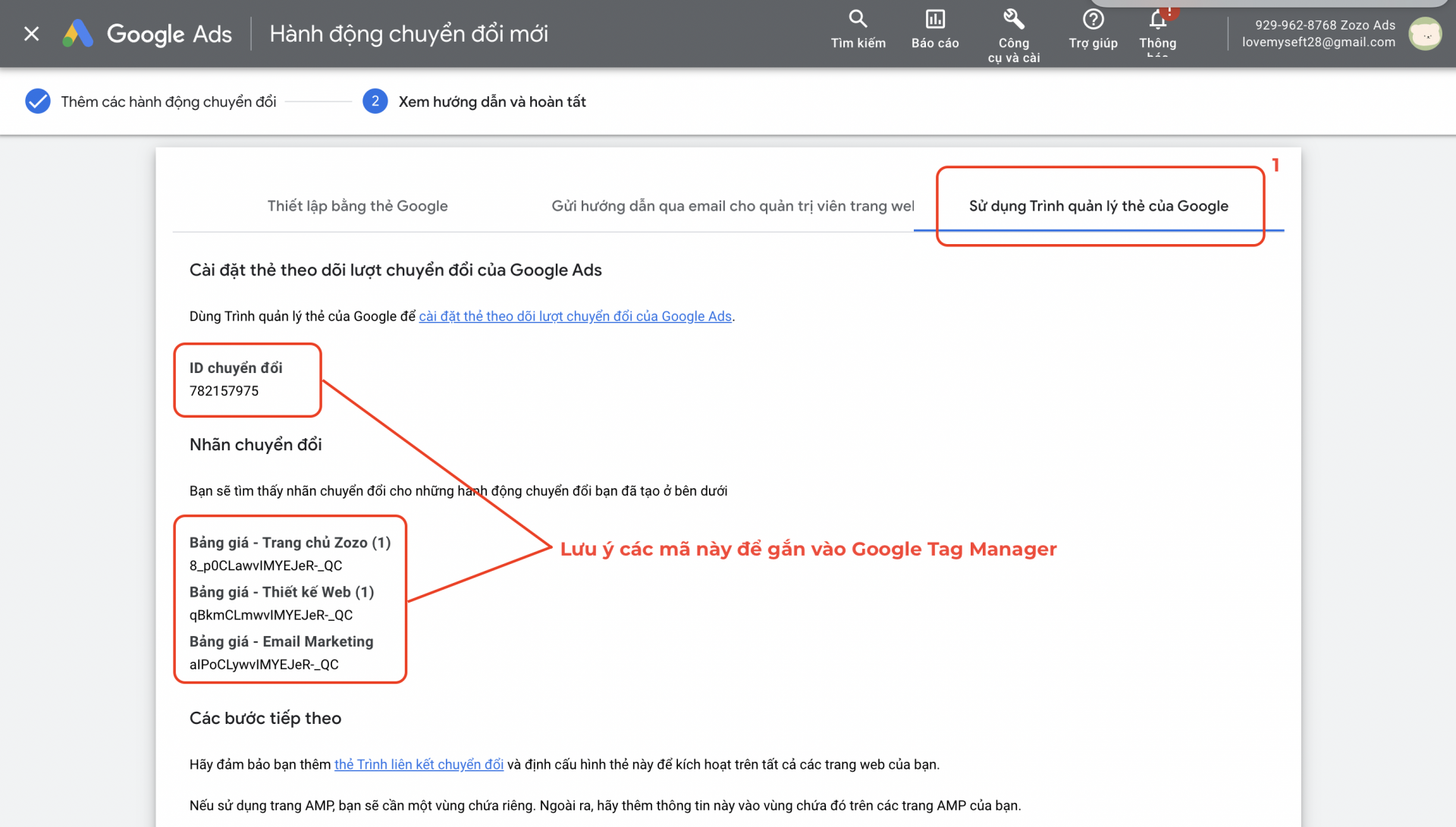
Task: Open thẻ Trình liên kết chuyển đổi link
Action: click(x=419, y=764)
